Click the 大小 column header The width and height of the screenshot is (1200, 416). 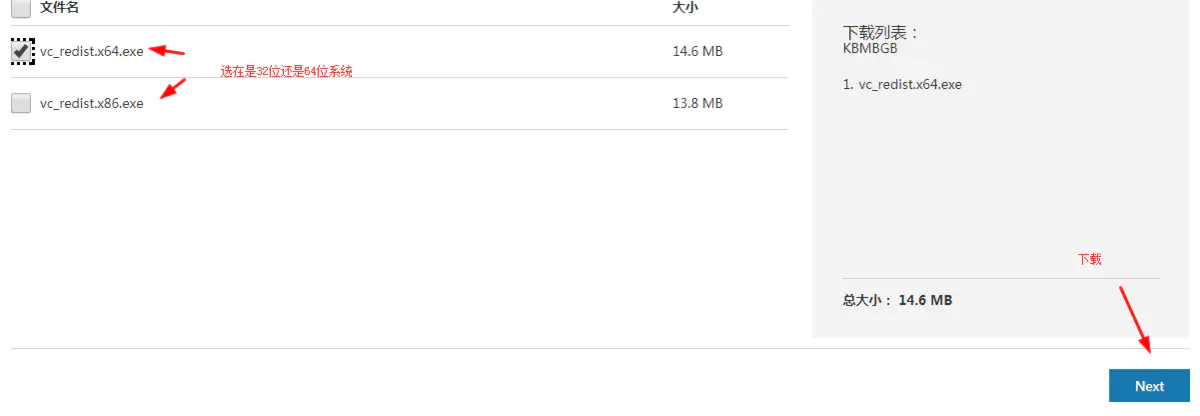[x=686, y=7]
